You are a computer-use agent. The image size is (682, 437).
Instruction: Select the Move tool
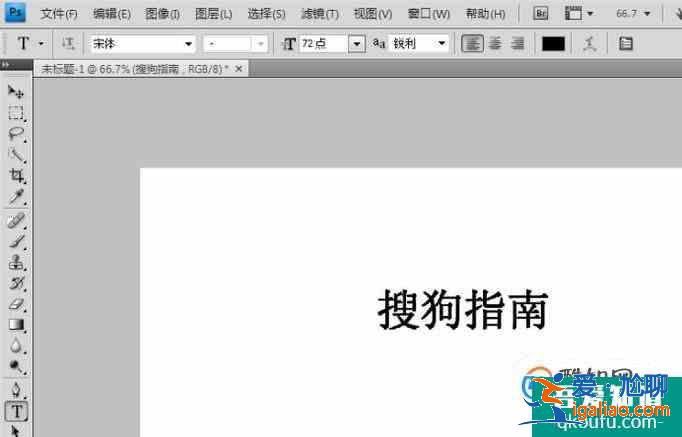[16, 91]
